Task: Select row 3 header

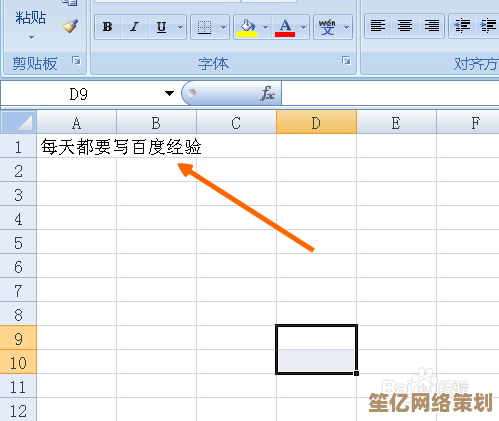Action: pyautogui.click(x=18, y=194)
